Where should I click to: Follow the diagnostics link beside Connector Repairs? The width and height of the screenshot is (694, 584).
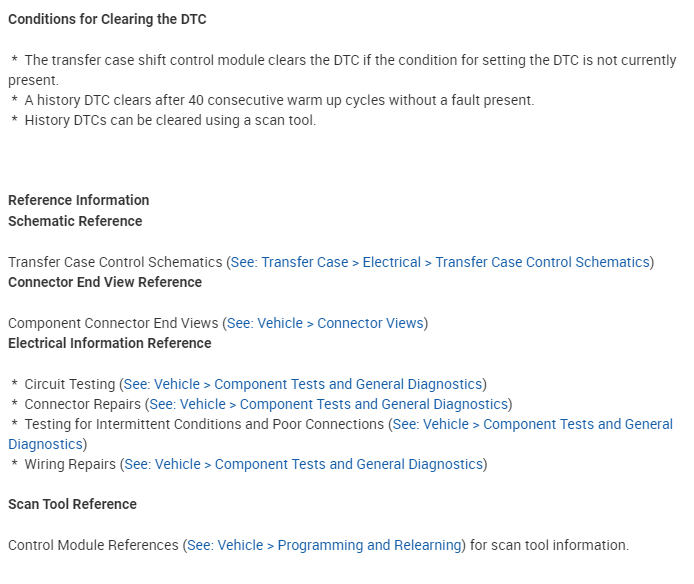coord(328,404)
